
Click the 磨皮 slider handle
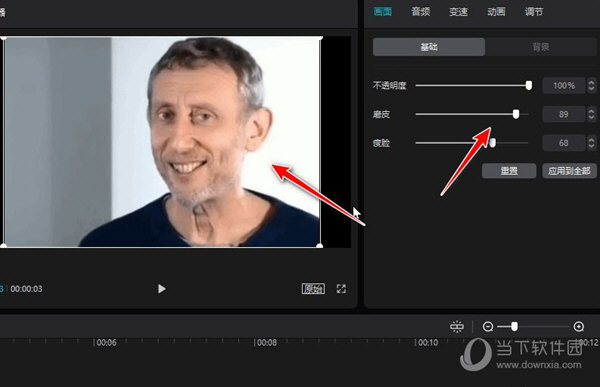click(x=516, y=114)
